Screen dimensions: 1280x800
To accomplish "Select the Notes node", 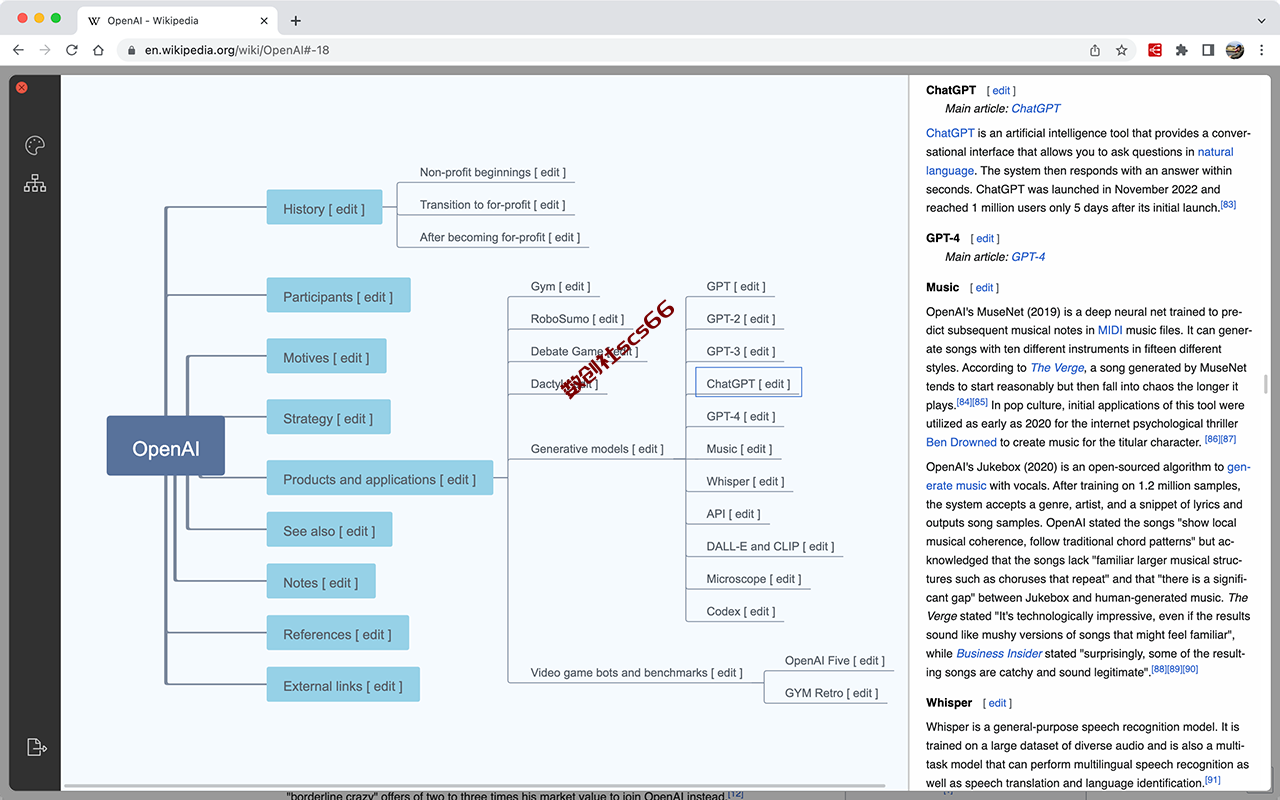I will [x=321, y=583].
